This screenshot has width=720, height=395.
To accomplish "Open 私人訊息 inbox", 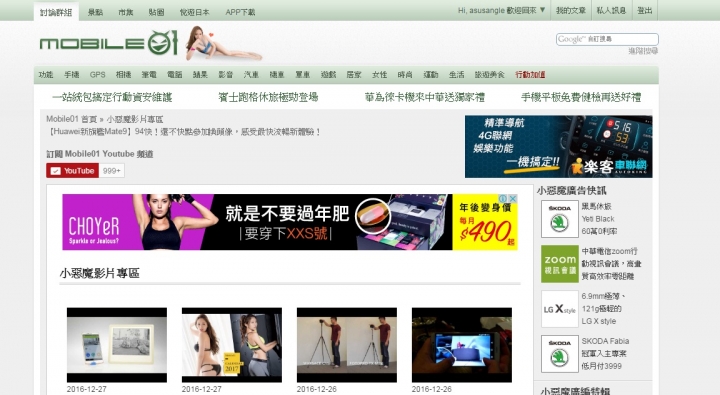I will point(611,10).
